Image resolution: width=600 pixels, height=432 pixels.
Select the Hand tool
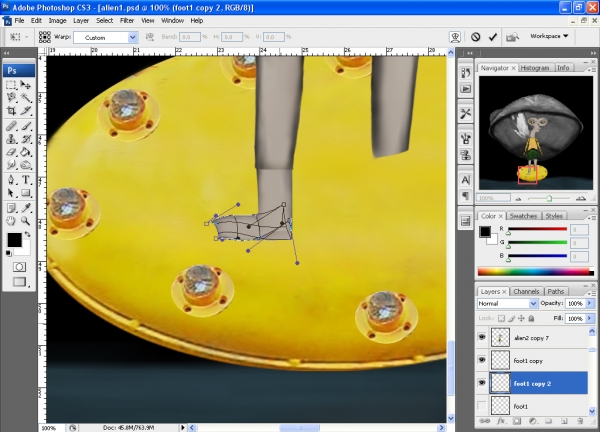tap(11, 221)
